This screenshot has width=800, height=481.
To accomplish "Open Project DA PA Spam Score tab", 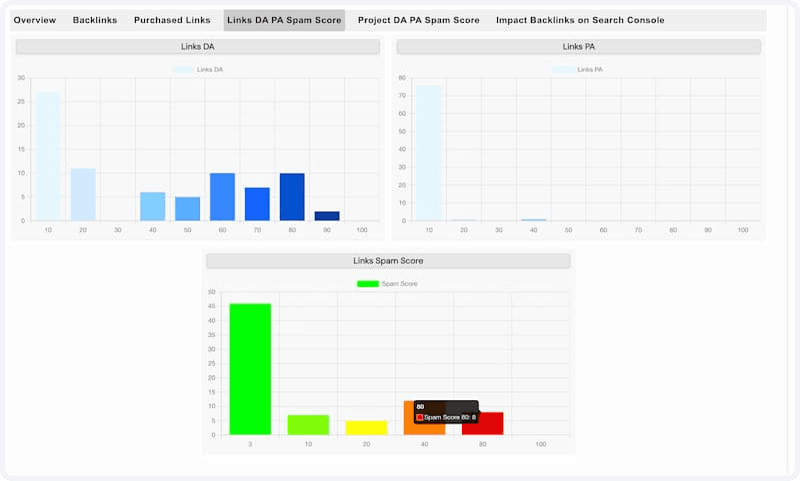I will point(418,20).
